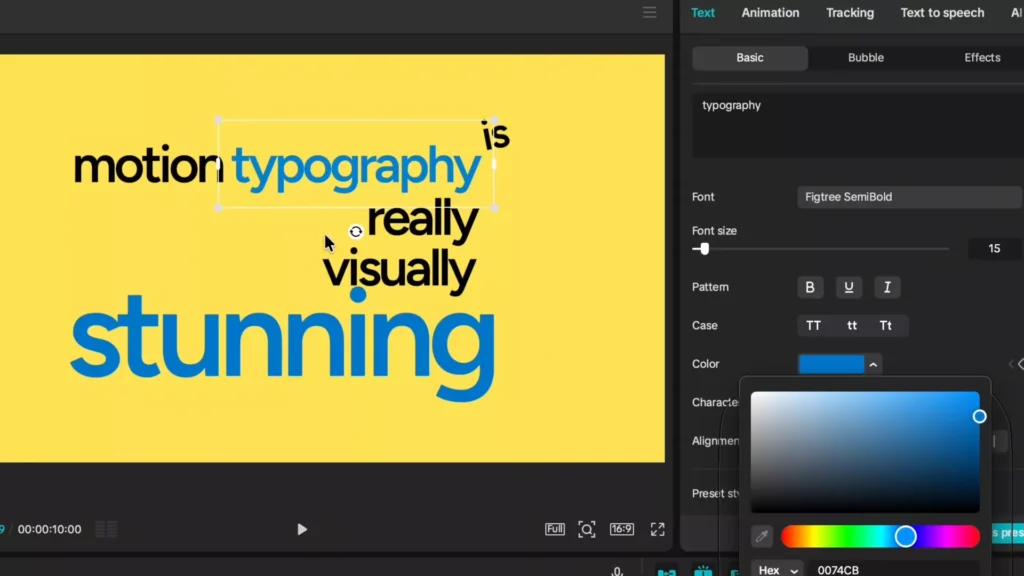Enable italic styling on the text
This screenshot has height=576, width=1024.
(887, 287)
